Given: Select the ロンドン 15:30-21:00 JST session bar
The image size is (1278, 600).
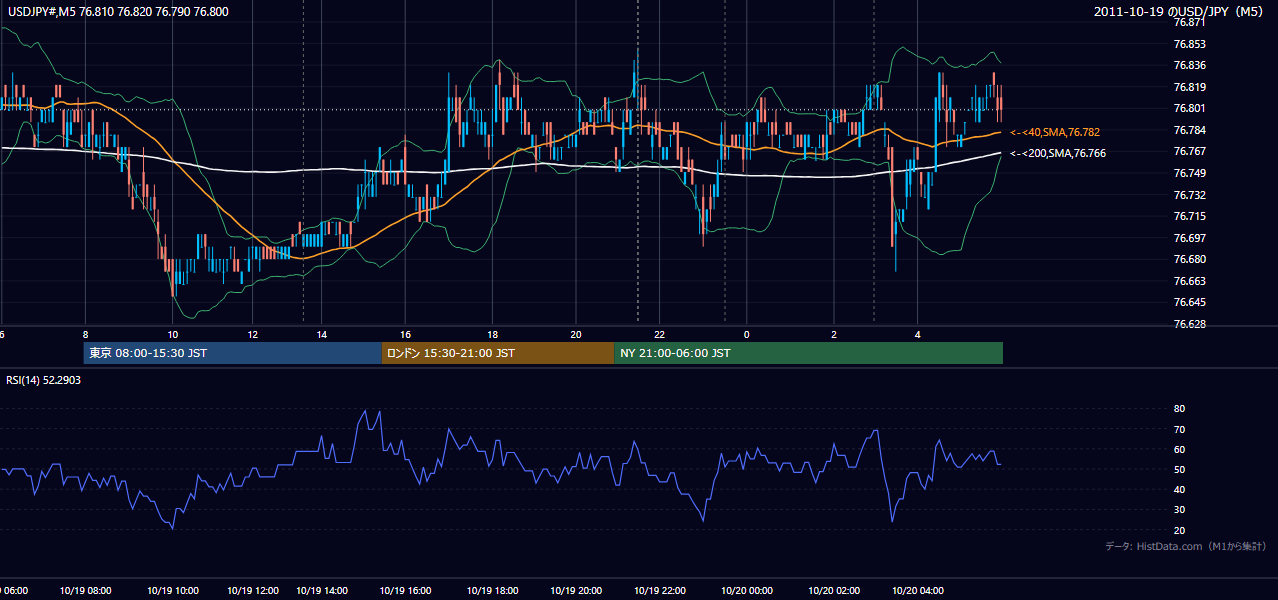Looking at the screenshot, I should pyautogui.click(x=497, y=353).
